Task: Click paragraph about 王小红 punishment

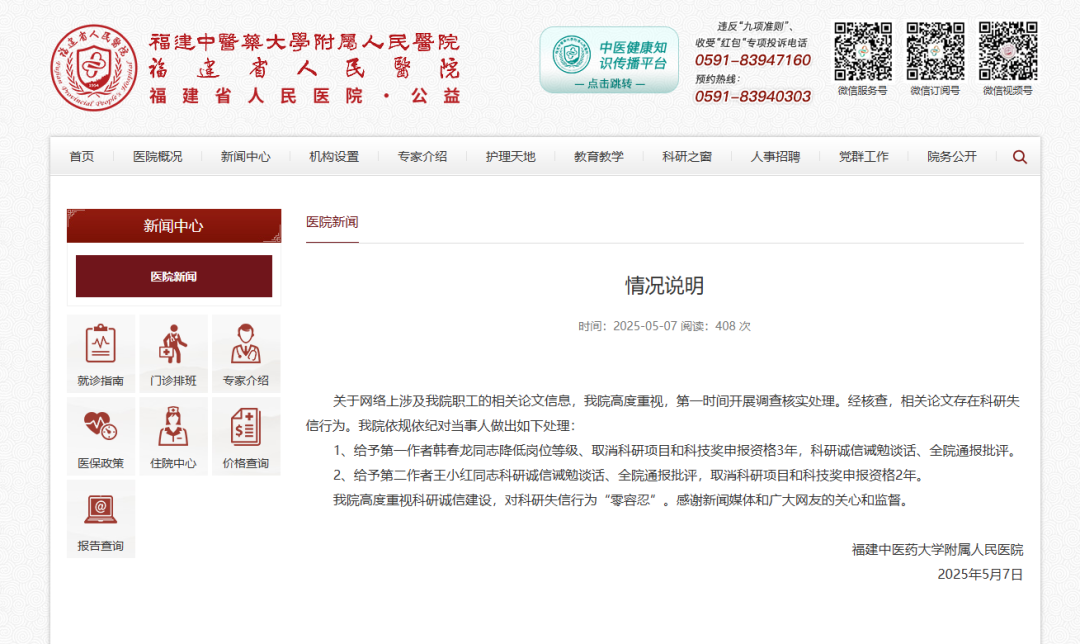Action: coord(628,475)
